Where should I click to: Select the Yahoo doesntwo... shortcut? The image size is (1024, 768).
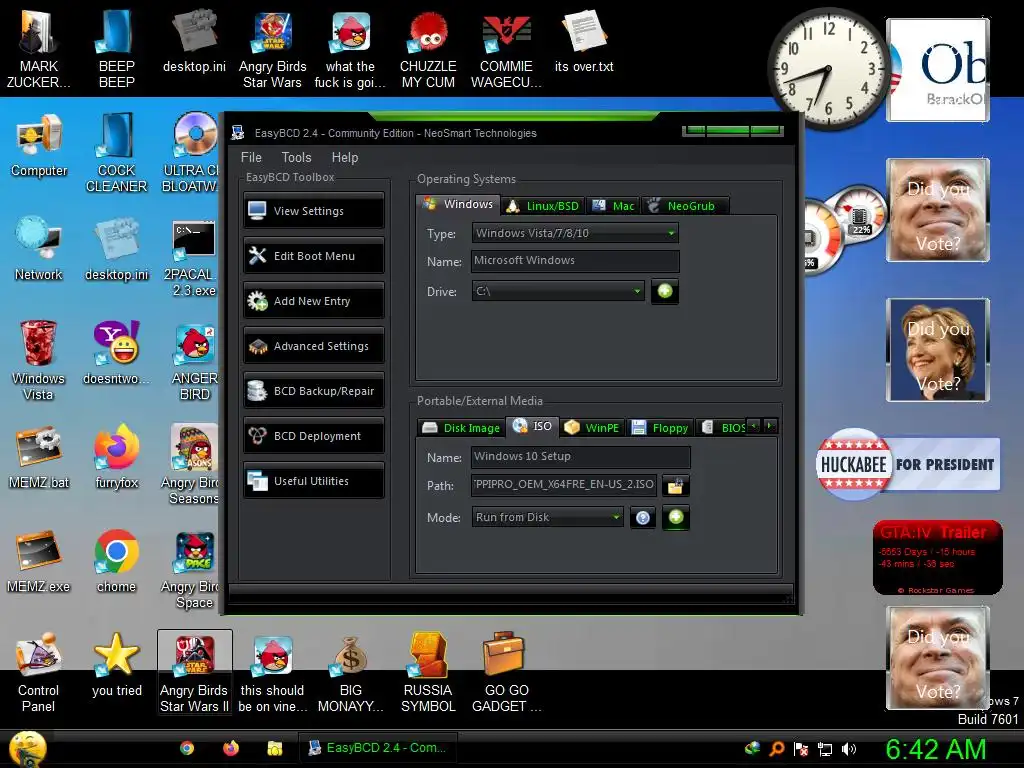116,353
